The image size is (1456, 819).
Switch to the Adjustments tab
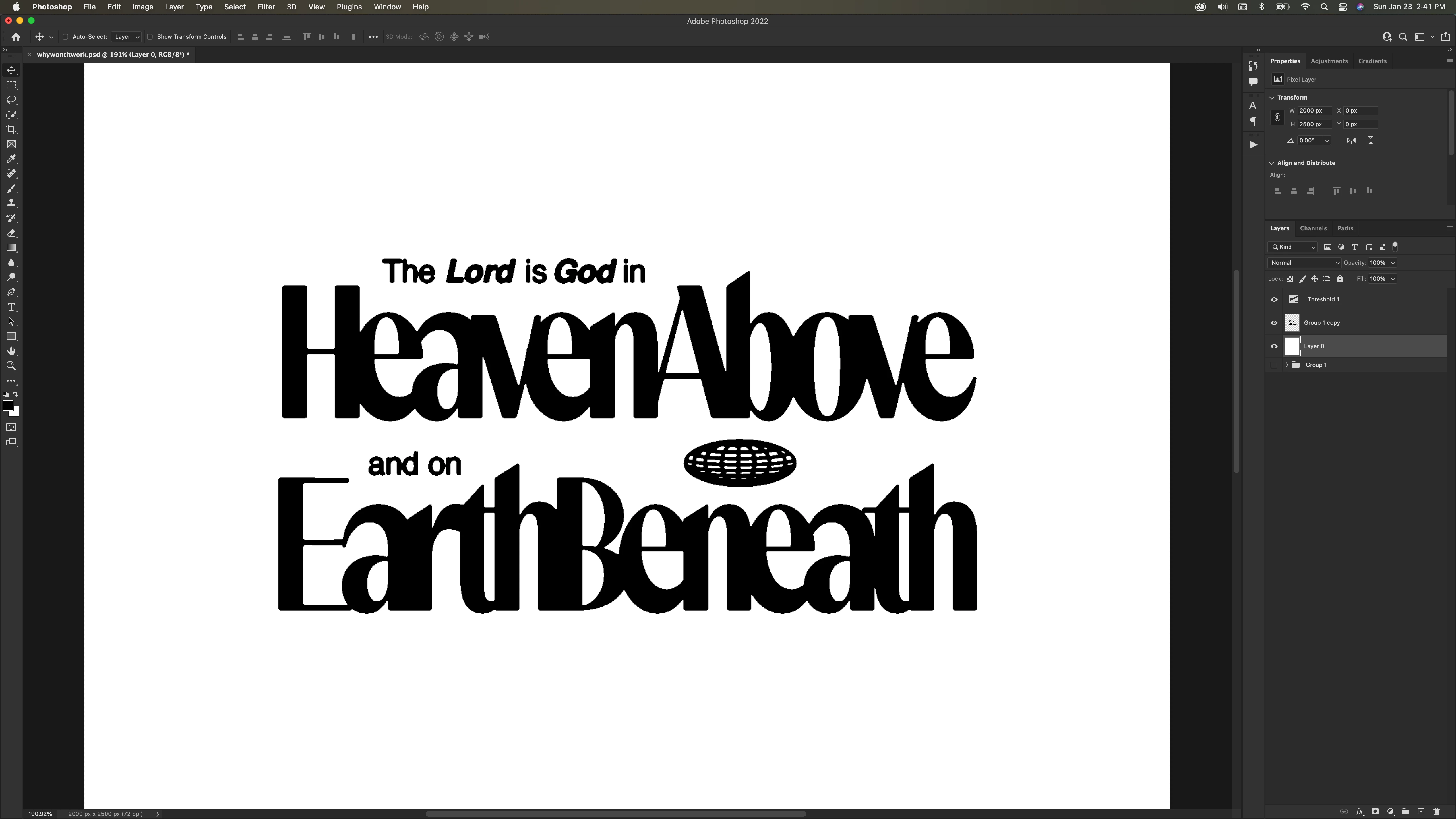coord(1329,61)
